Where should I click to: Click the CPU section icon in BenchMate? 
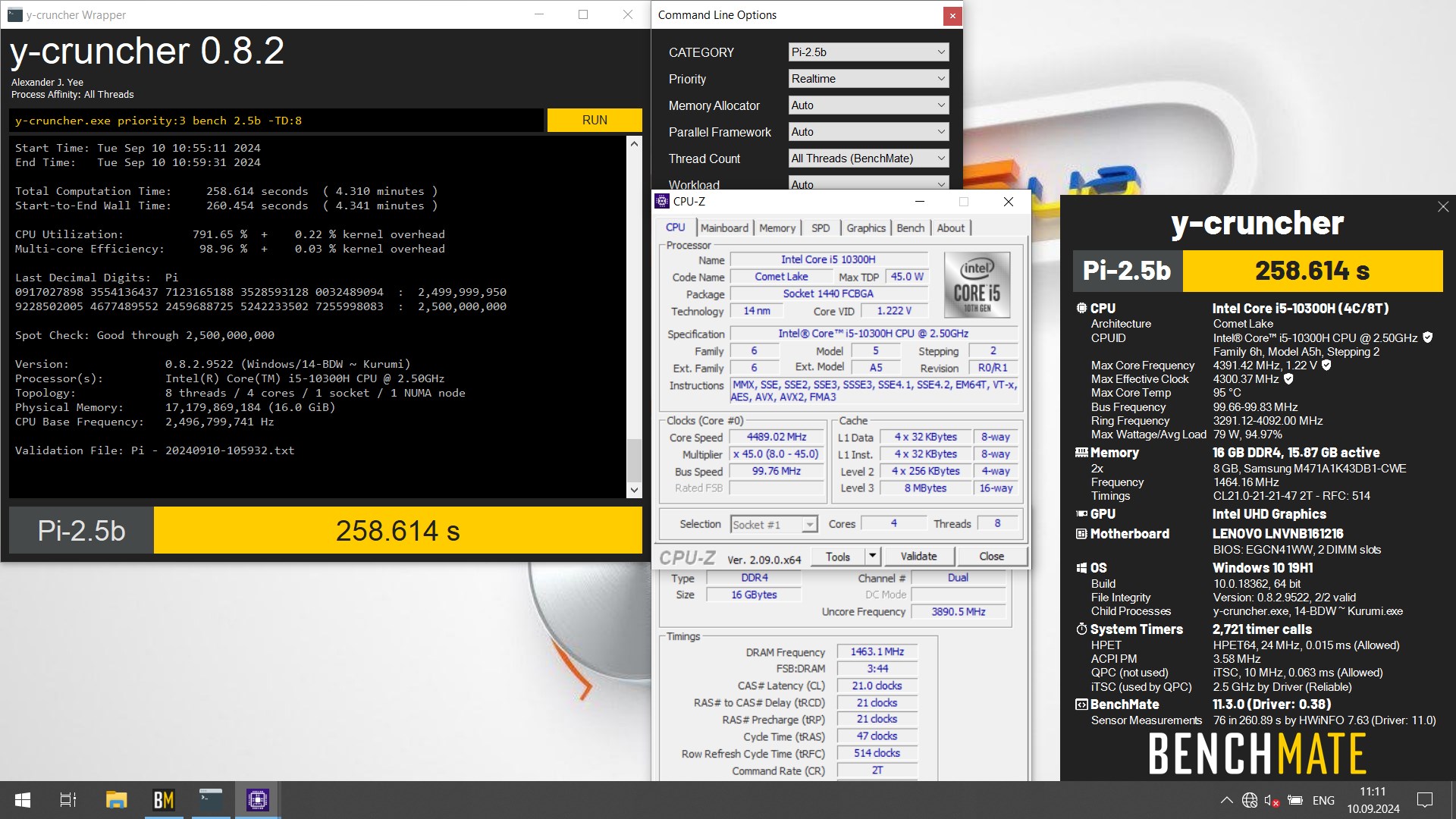(x=1081, y=309)
